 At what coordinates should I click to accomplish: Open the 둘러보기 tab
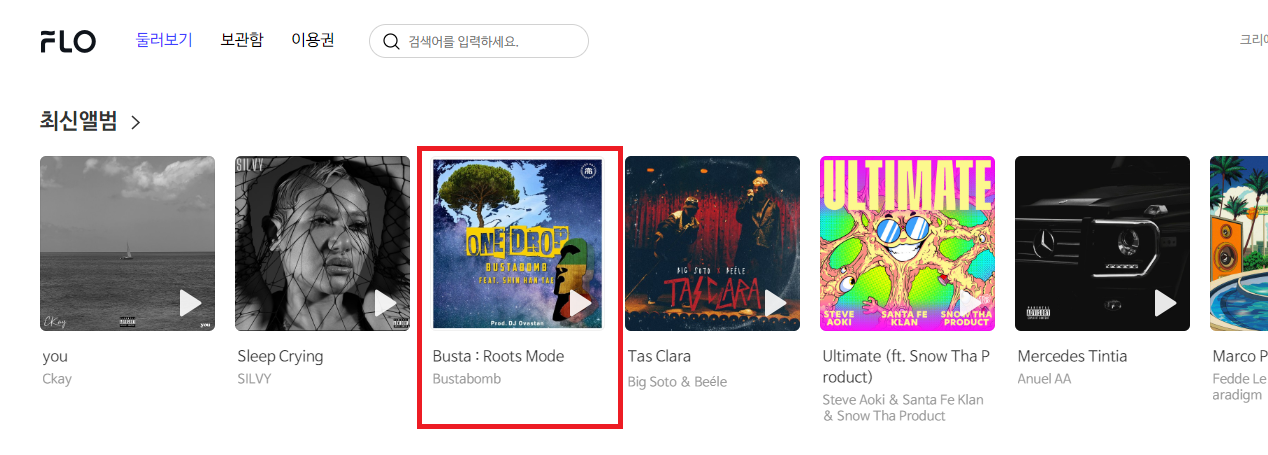pyautogui.click(x=164, y=40)
